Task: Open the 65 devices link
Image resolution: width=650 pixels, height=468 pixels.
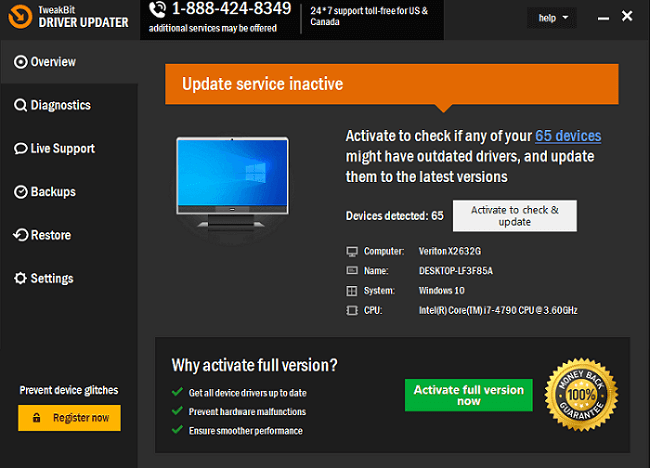Action: click(x=568, y=136)
